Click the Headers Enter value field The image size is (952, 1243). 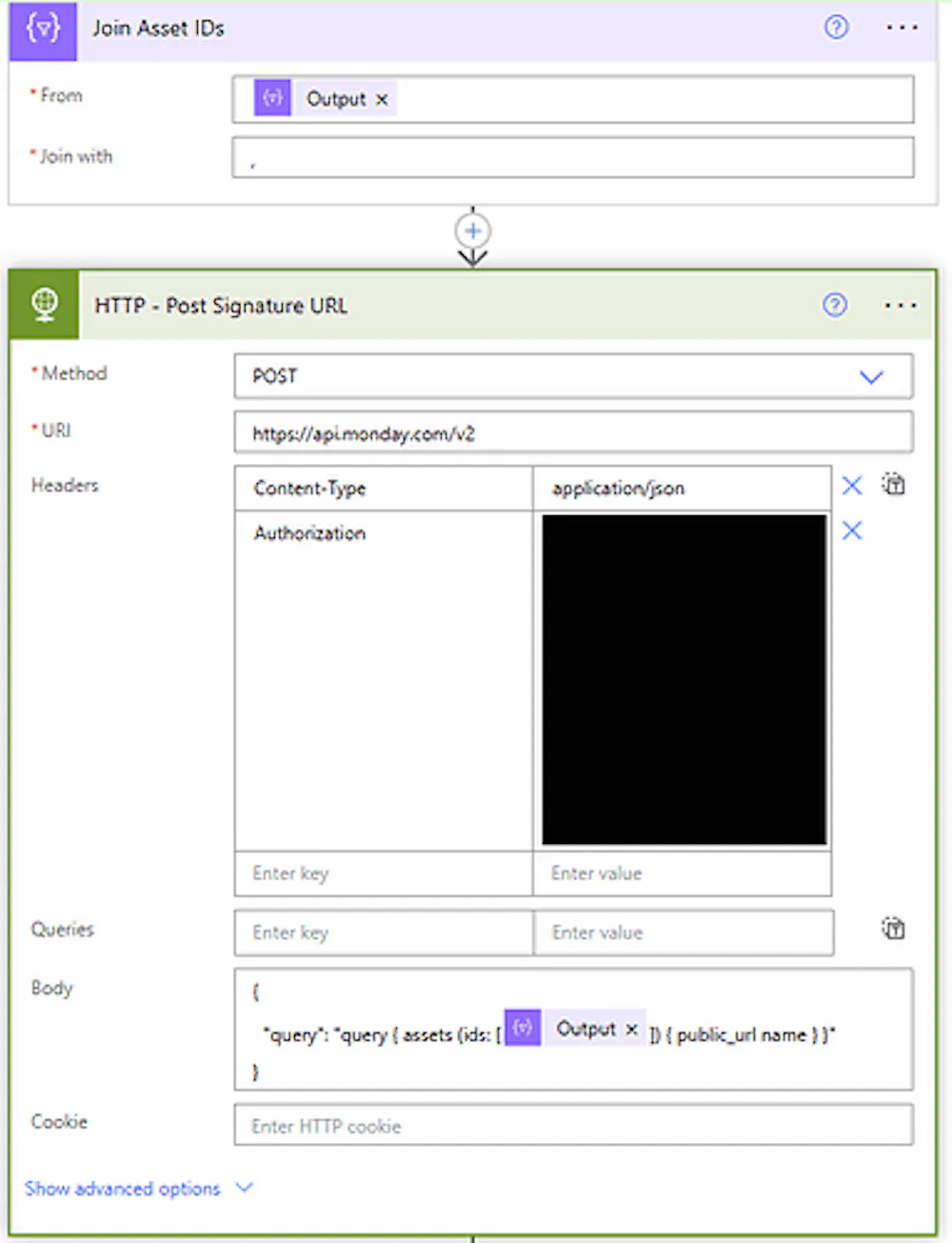click(682, 873)
